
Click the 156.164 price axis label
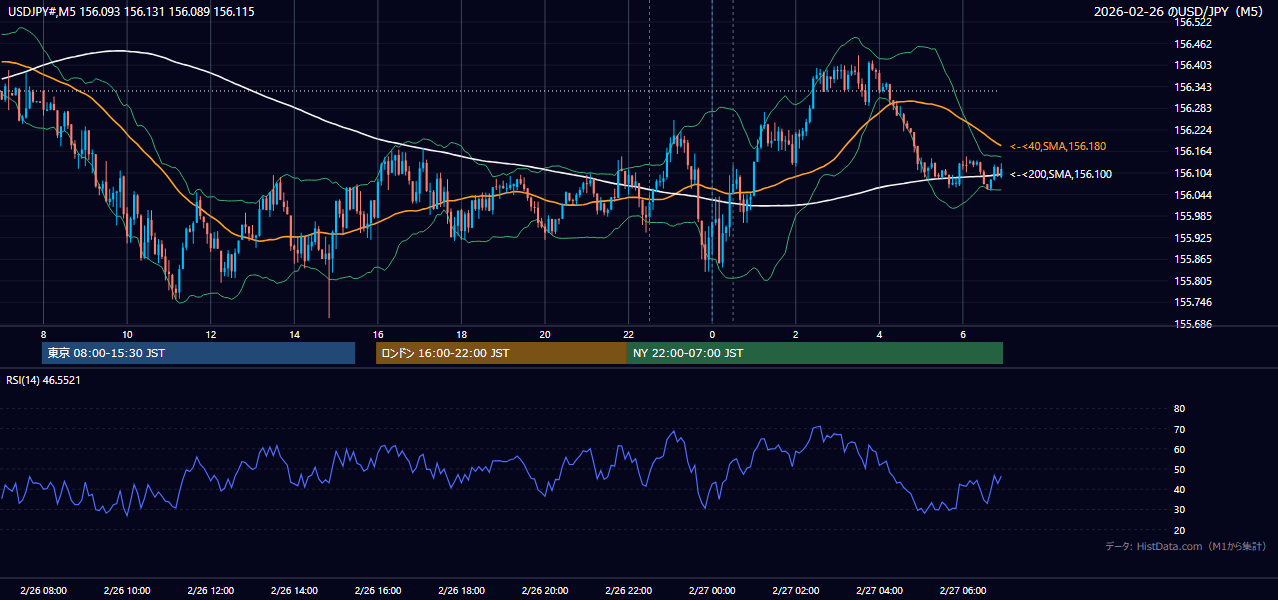pyautogui.click(x=1192, y=151)
